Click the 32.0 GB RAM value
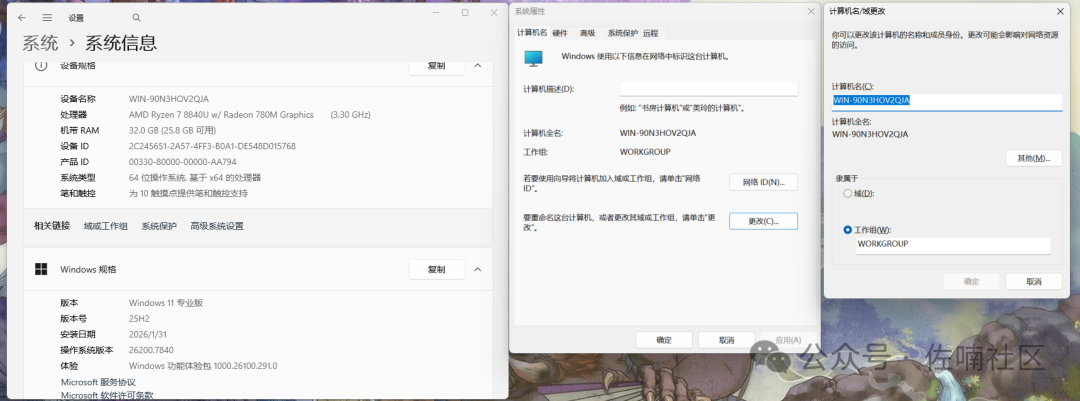Screen dimensions: 1080x401 172,130
